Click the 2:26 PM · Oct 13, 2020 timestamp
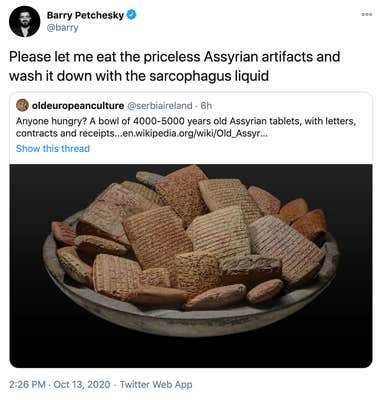 coord(60,384)
